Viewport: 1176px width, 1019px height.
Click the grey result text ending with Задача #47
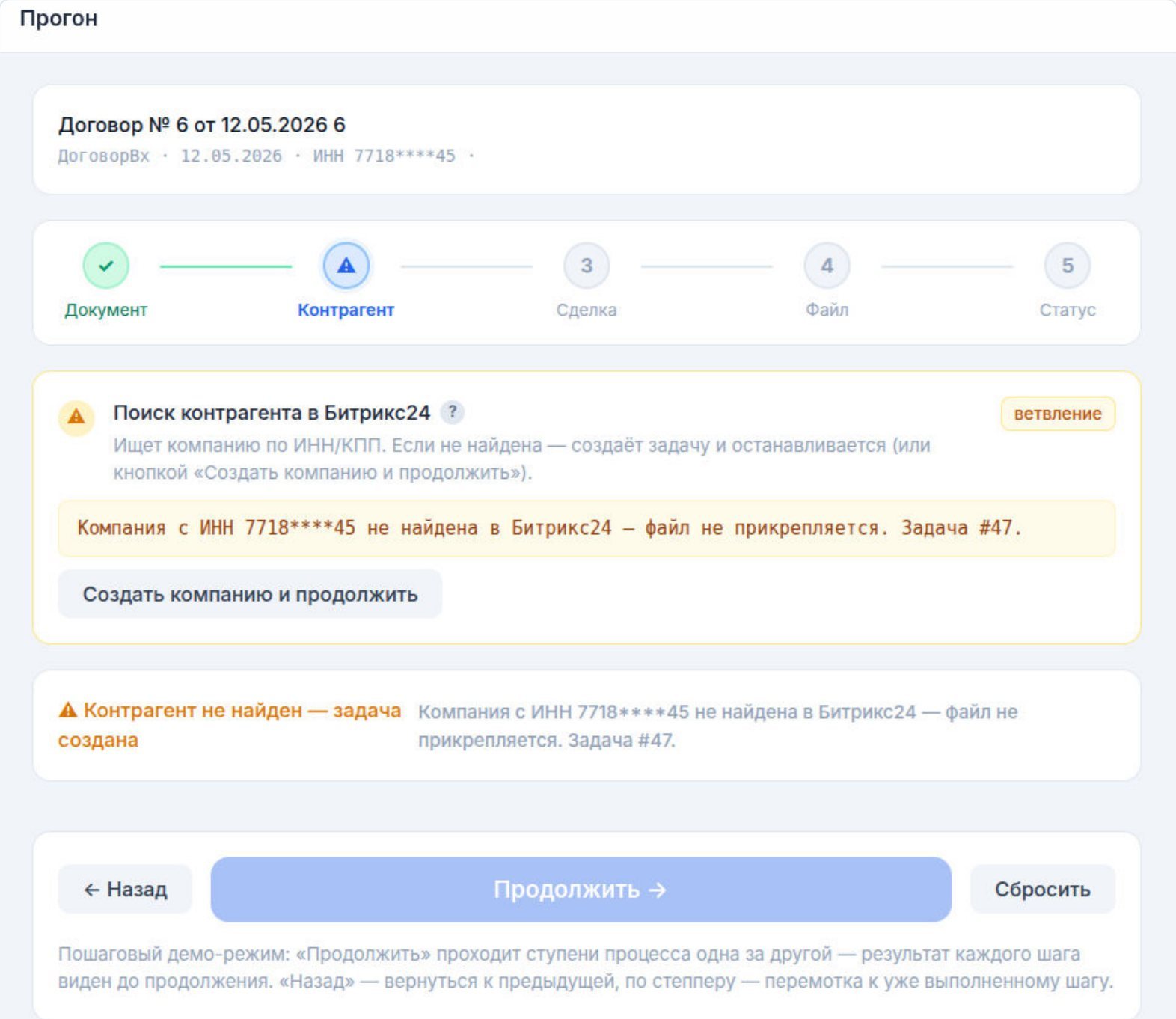[x=717, y=726]
